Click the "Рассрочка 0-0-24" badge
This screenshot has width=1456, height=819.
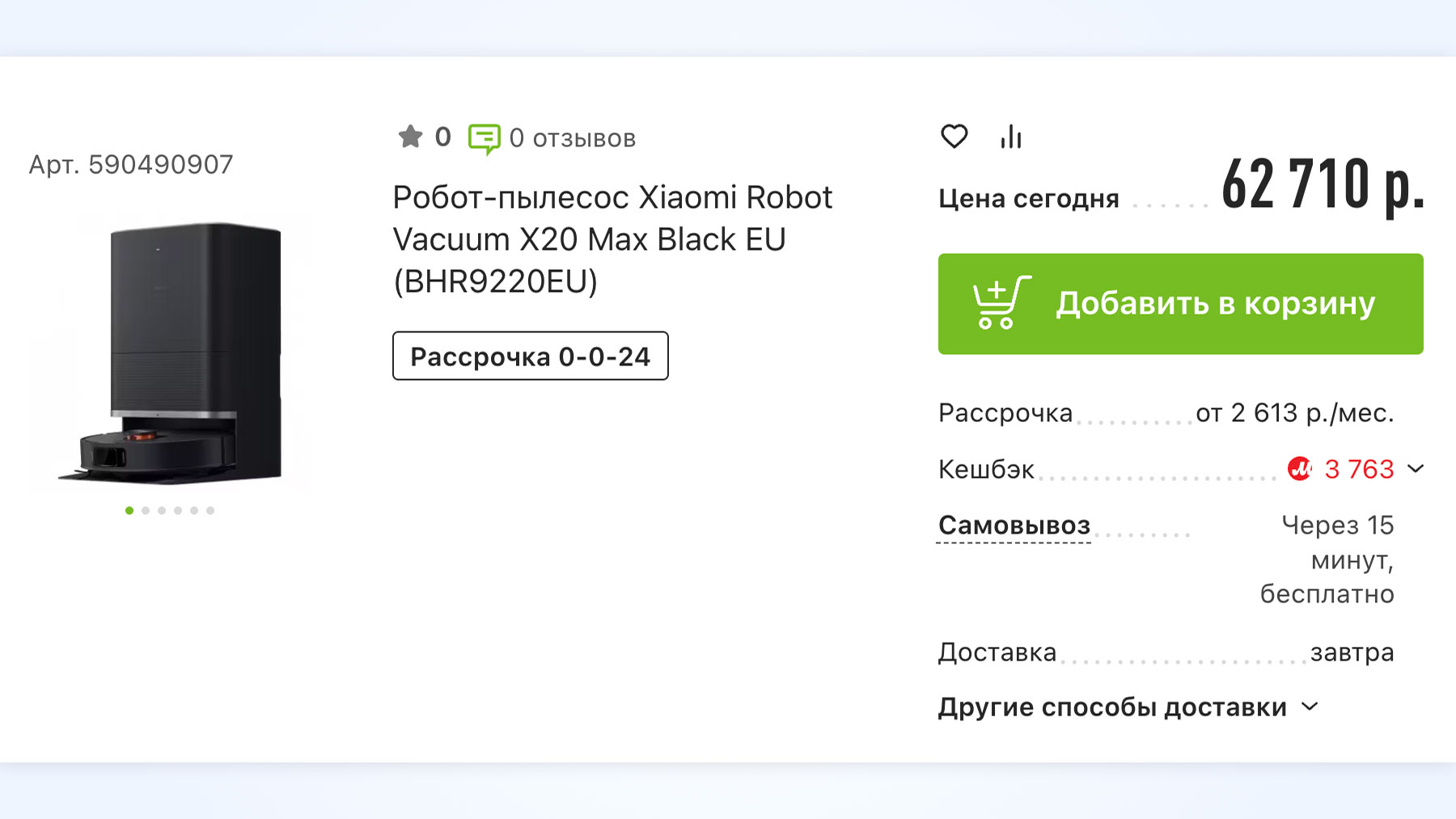[531, 356]
